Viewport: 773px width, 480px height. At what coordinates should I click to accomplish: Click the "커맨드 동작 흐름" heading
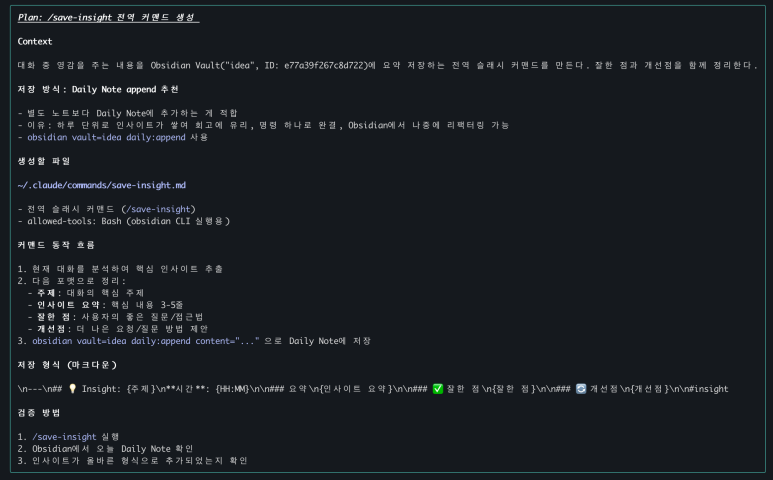58,245
